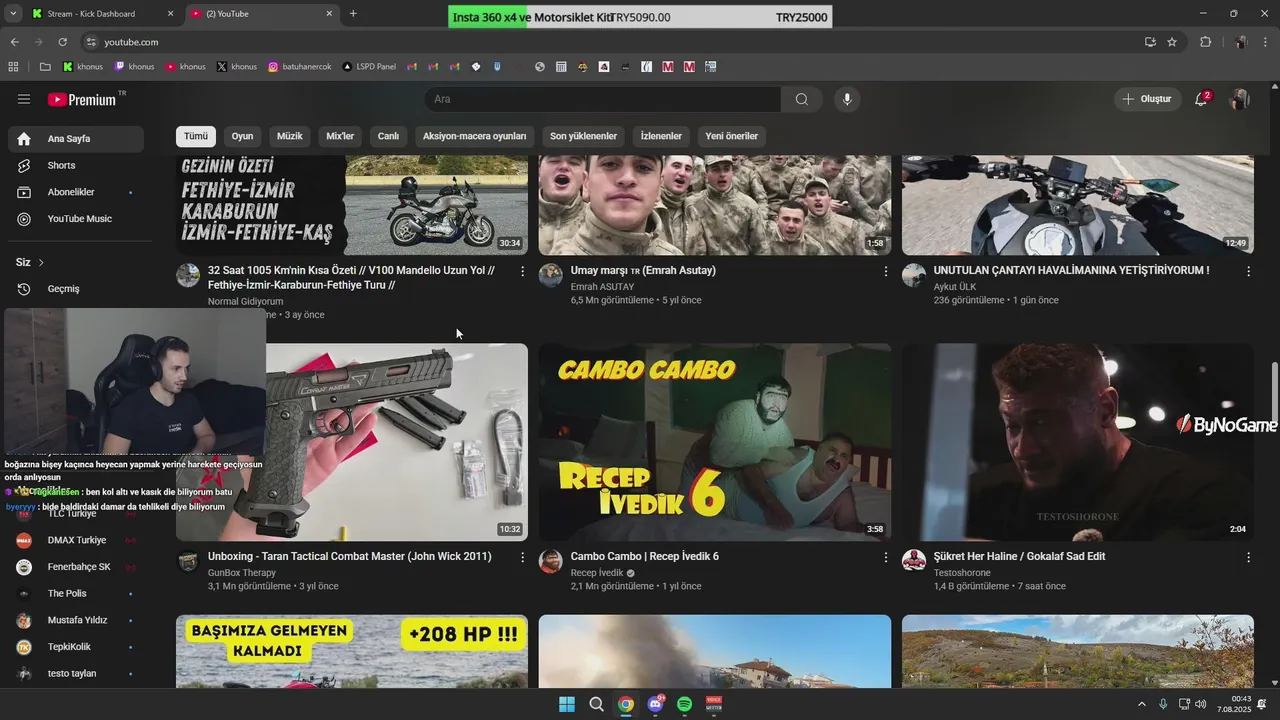Viewport: 1280px width, 720px height.
Task: Open Geçmiş history in sidebar
Action: pyautogui.click(x=76, y=289)
